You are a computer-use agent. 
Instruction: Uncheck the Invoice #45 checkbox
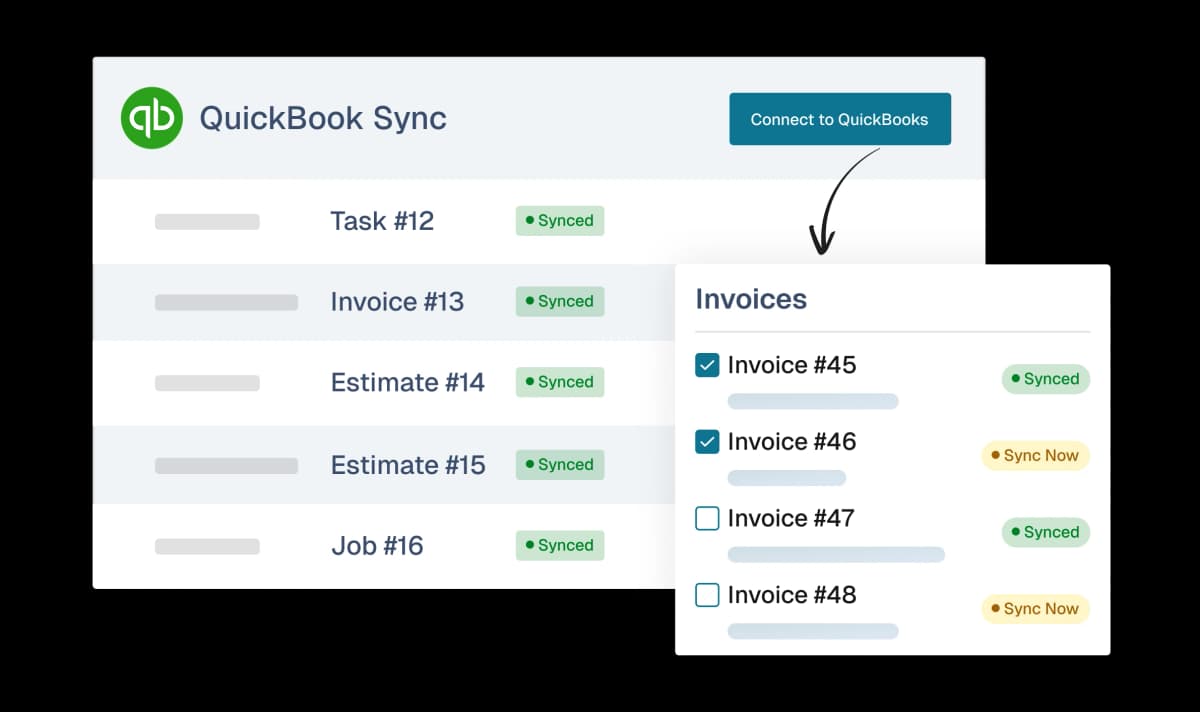(707, 365)
